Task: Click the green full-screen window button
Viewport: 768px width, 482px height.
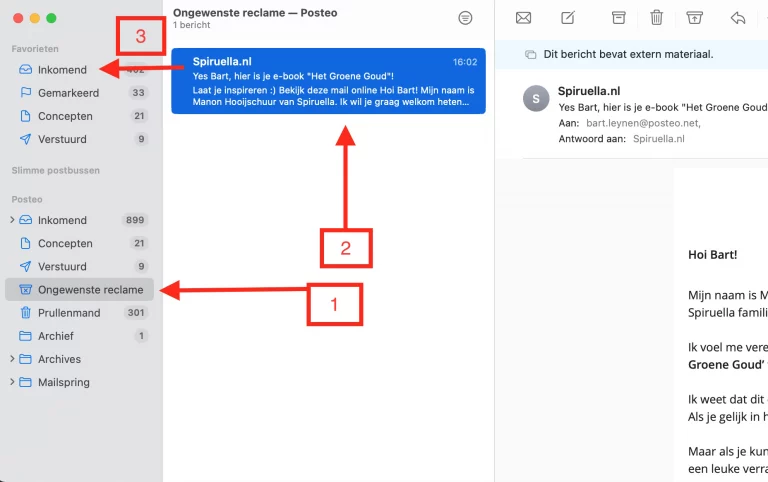Action: [51, 18]
